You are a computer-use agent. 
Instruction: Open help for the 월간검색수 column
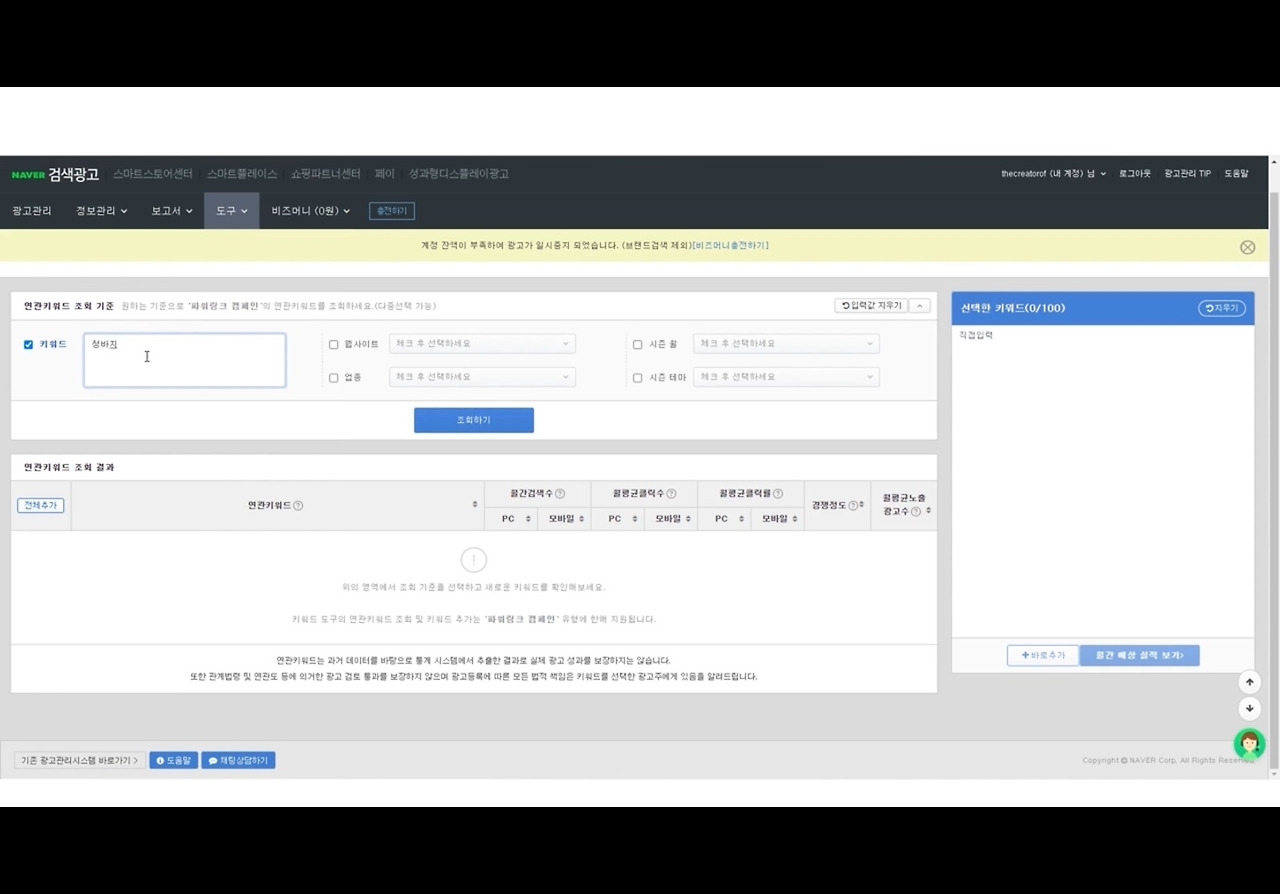click(560, 494)
